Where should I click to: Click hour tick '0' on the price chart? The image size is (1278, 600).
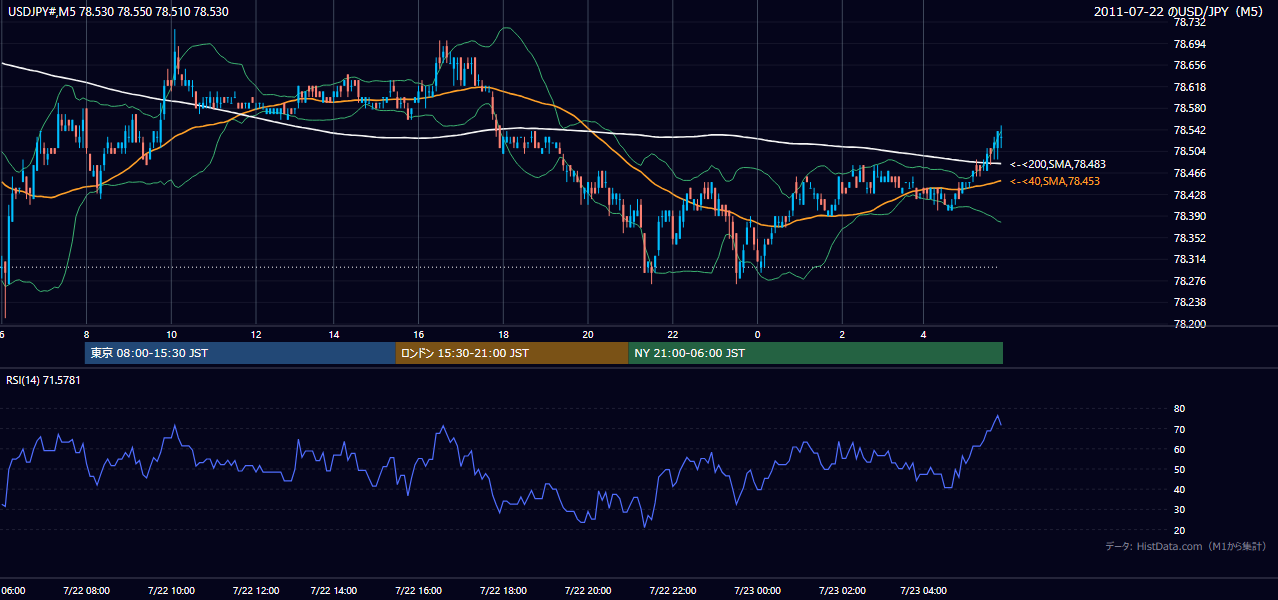757,334
